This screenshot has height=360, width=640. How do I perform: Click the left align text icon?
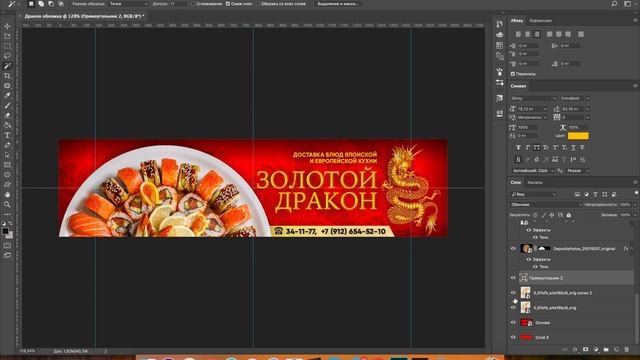click(518, 34)
